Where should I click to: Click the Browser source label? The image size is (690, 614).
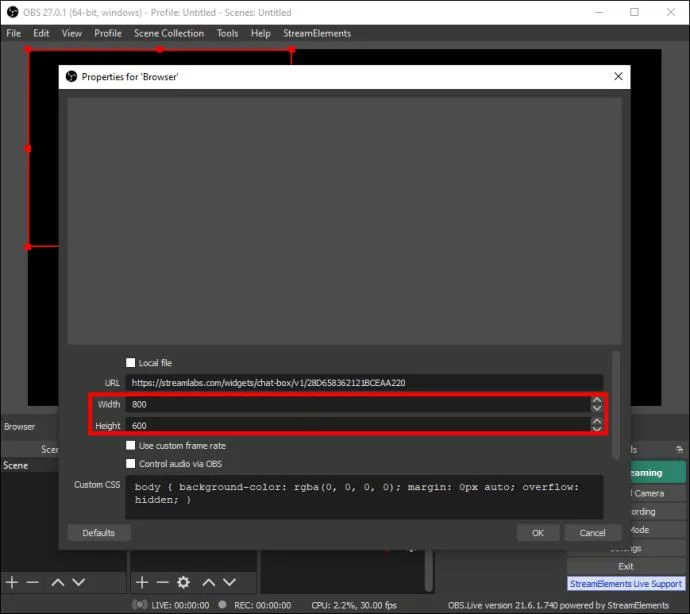coord(19,426)
